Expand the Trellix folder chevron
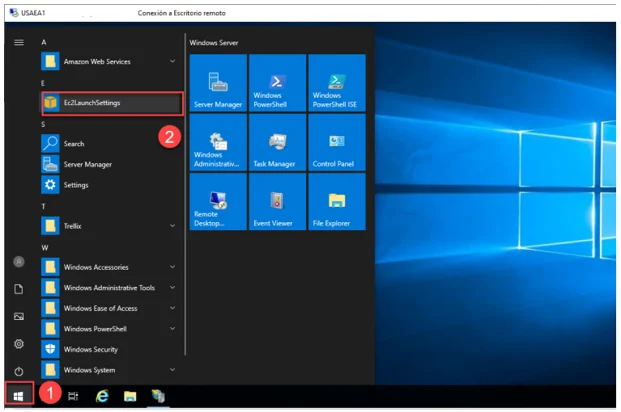The image size is (621, 412). coord(173,225)
